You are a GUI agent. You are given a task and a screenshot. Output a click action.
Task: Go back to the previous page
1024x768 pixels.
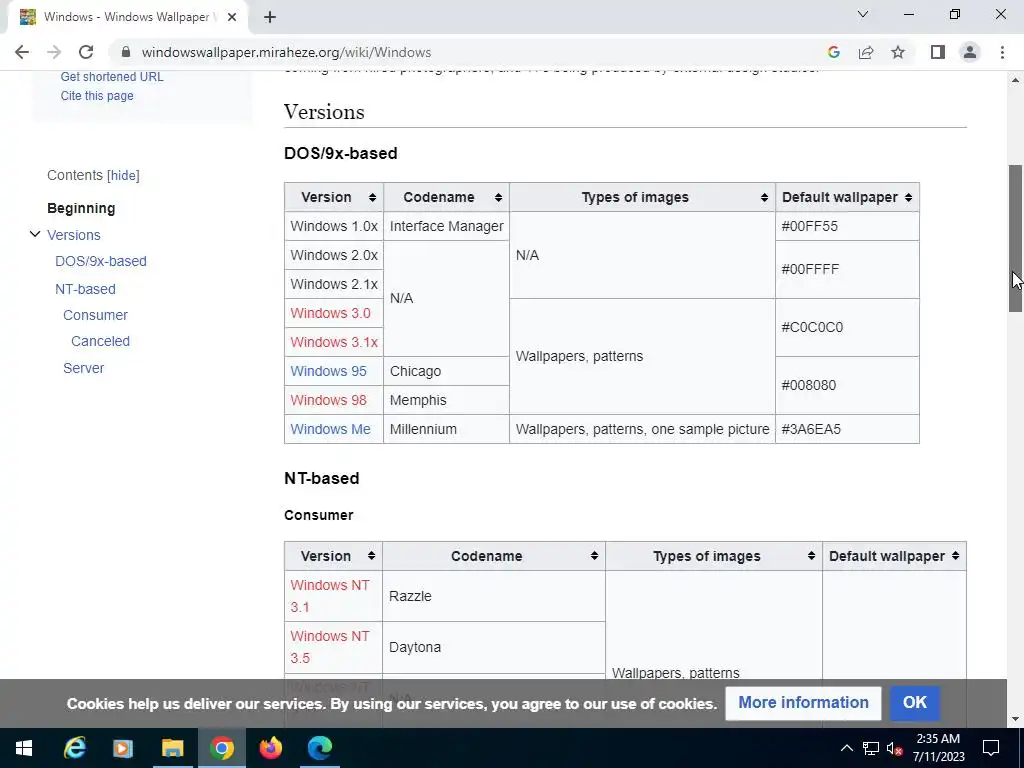click(x=22, y=52)
